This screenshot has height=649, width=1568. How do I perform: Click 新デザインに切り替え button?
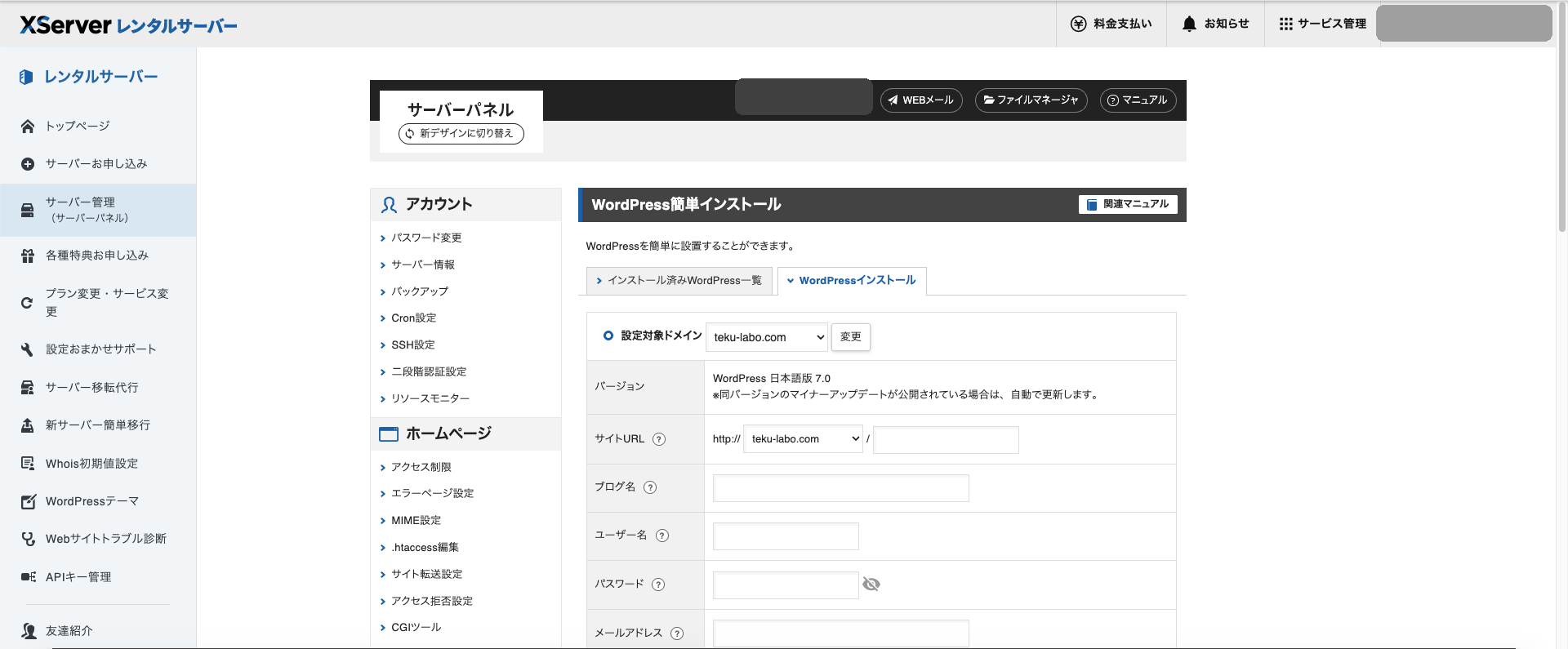pos(461,134)
